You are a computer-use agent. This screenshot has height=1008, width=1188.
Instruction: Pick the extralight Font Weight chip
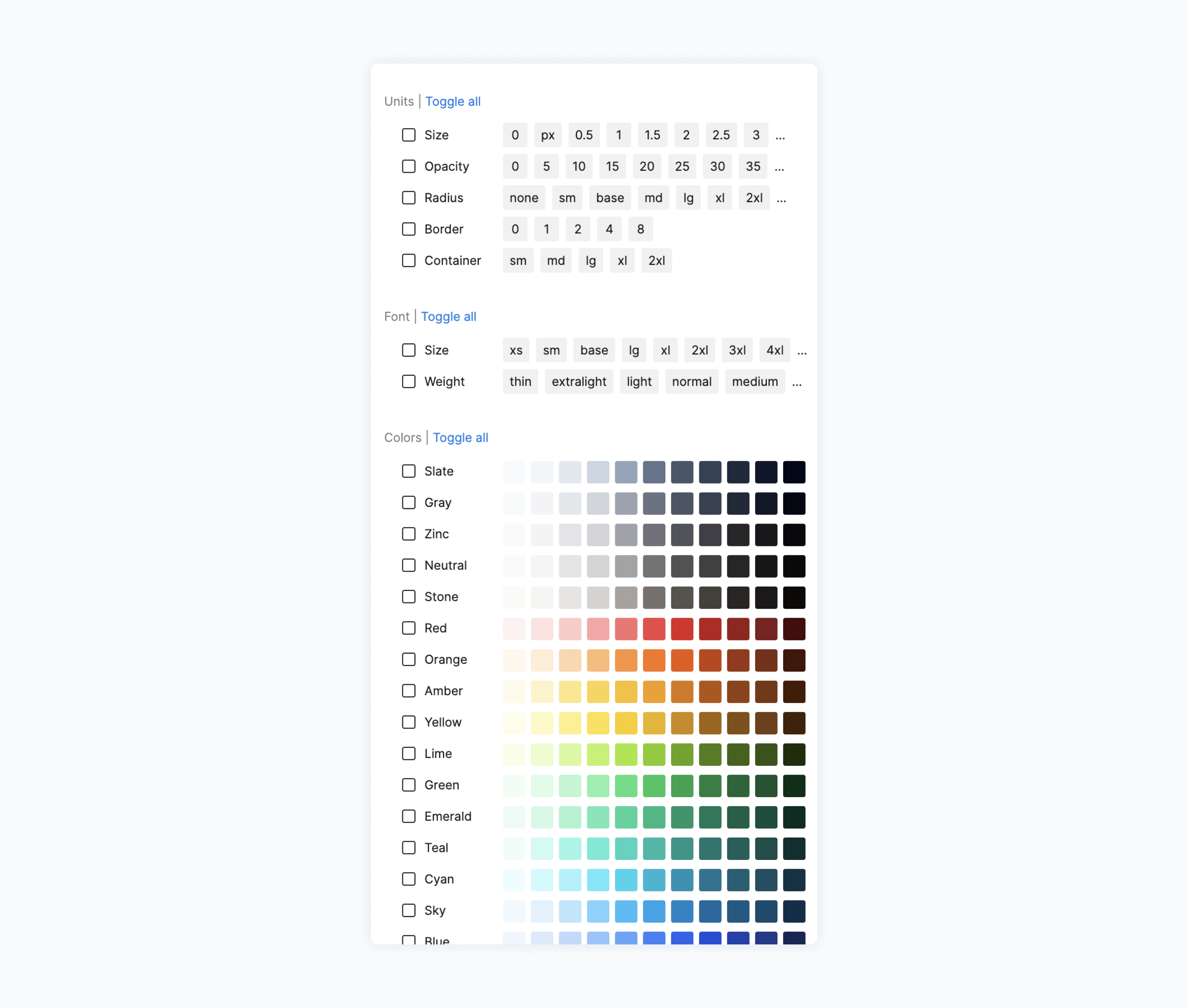point(579,382)
